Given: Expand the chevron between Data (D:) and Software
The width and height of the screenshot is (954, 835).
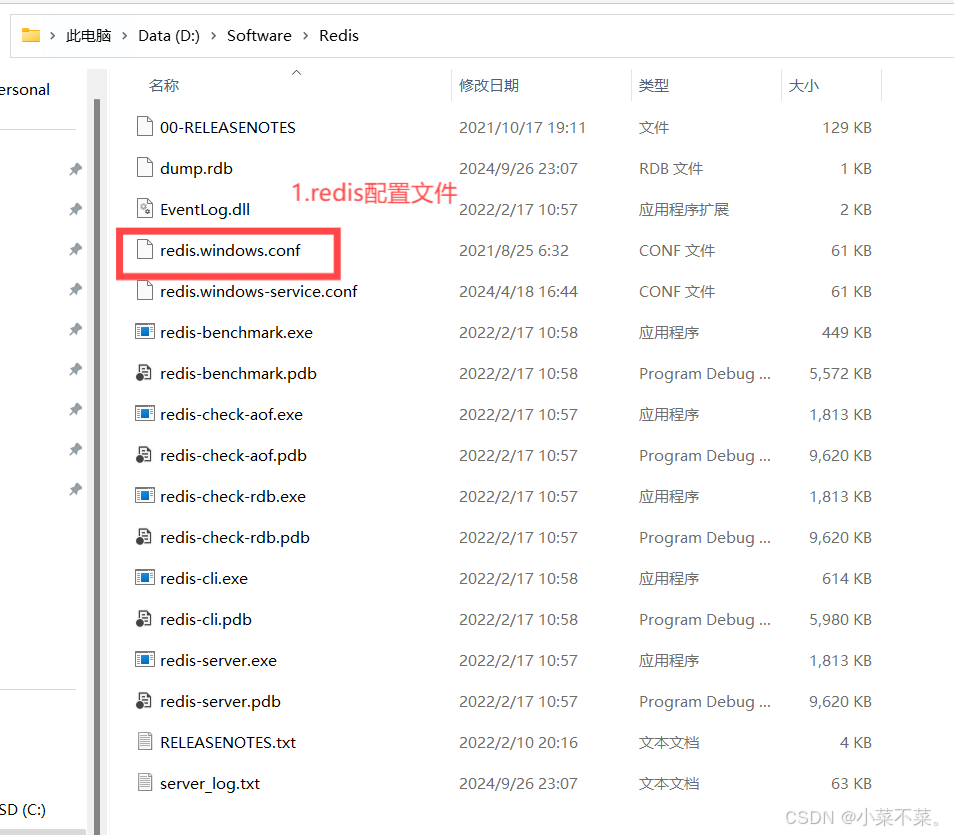Looking at the screenshot, I should click(214, 36).
